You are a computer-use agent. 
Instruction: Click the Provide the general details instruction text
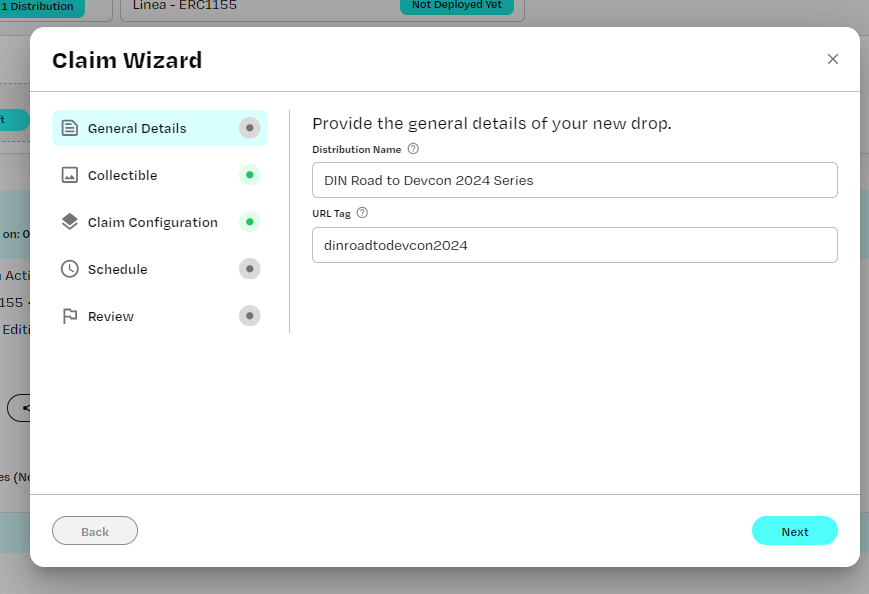pos(492,124)
